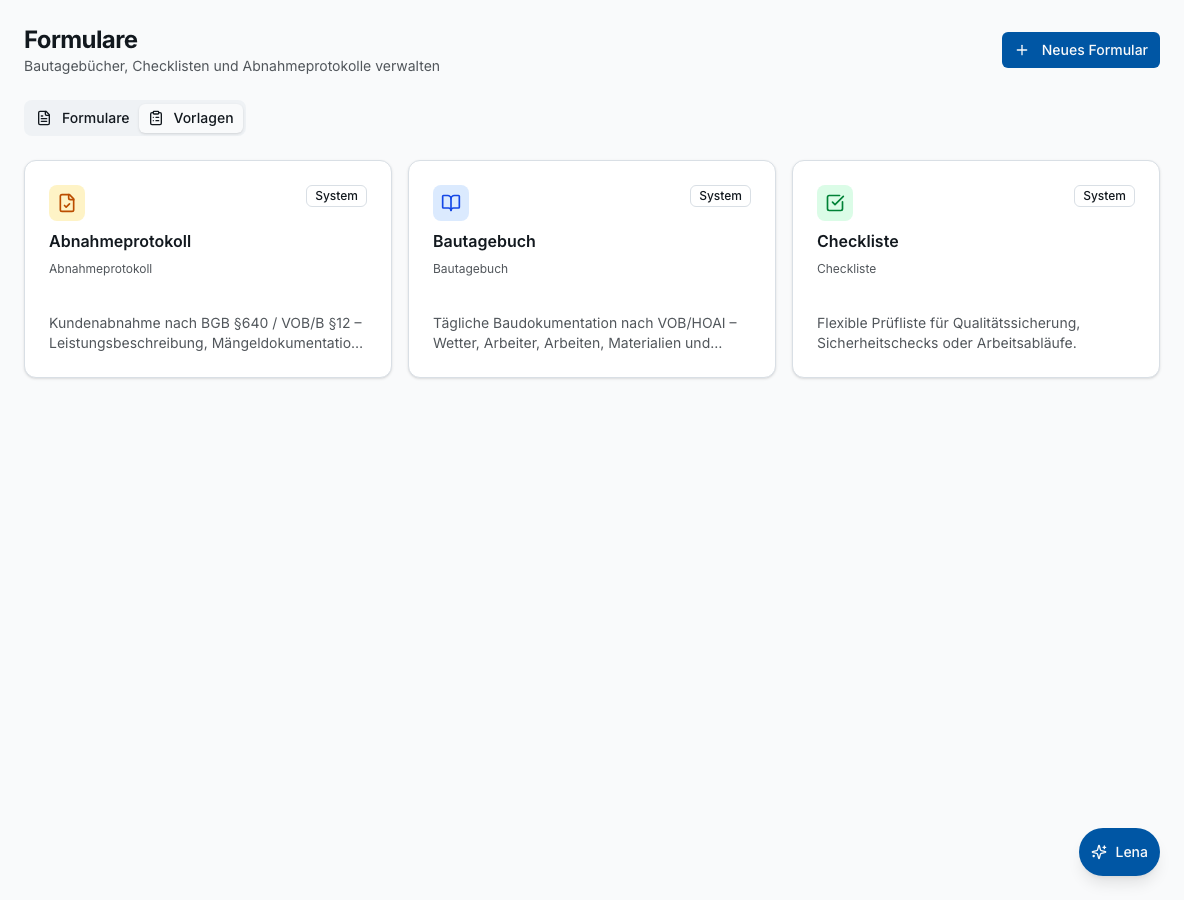Click the System badge on Bautagebuch card
Image resolution: width=1184 pixels, height=900 pixels.
point(720,196)
